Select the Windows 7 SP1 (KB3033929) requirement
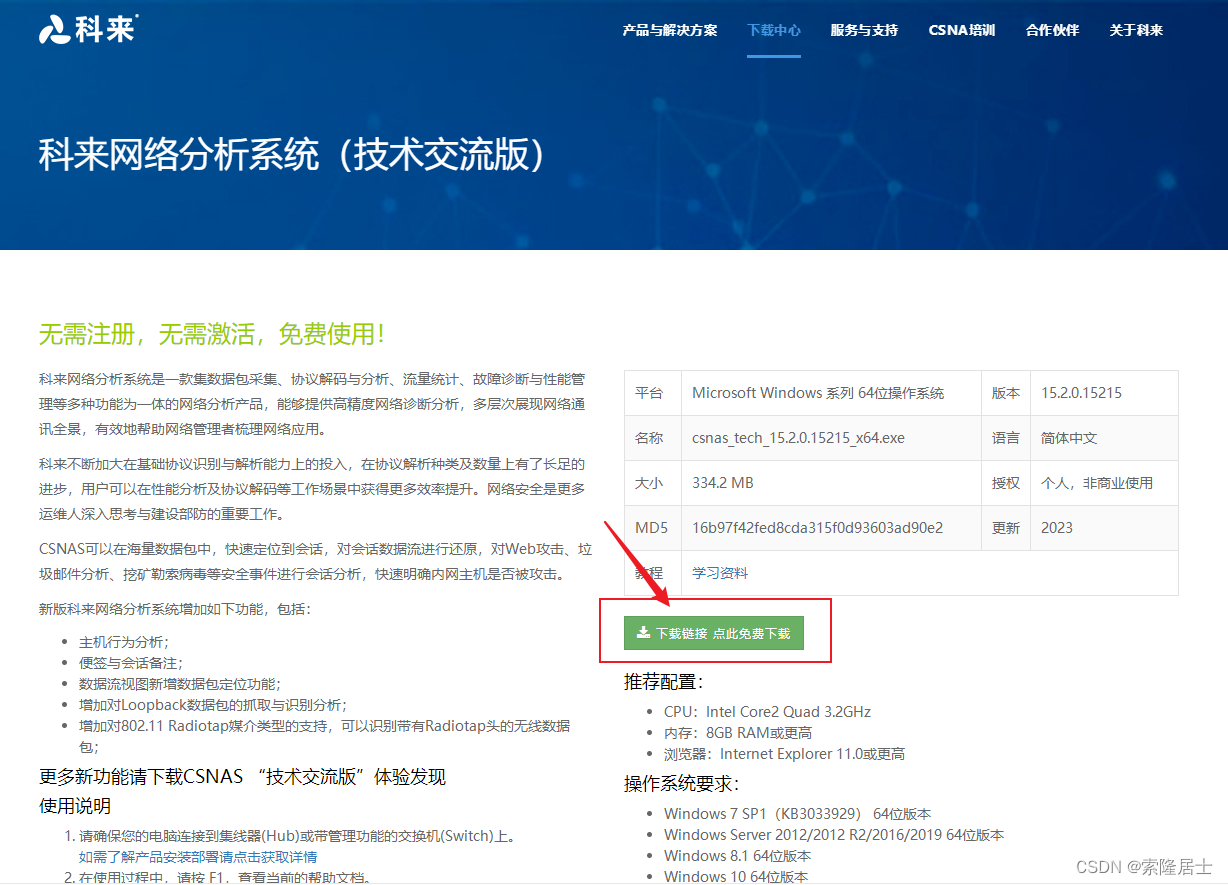Screen dimensions: 1228x885 tap(797, 814)
